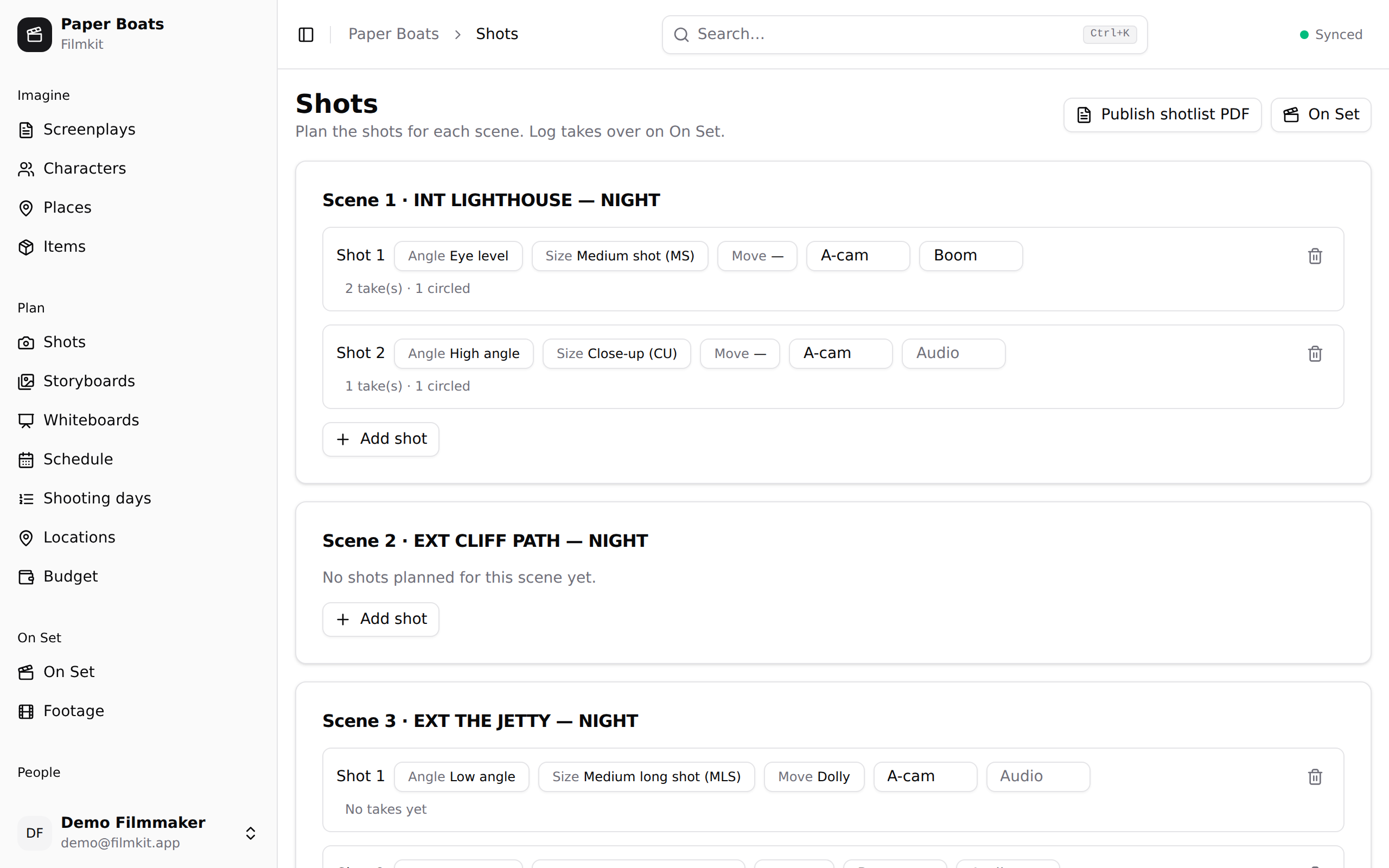Image resolution: width=1389 pixels, height=868 pixels.
Task: Click the search magnifier icon
Action: 681,34
